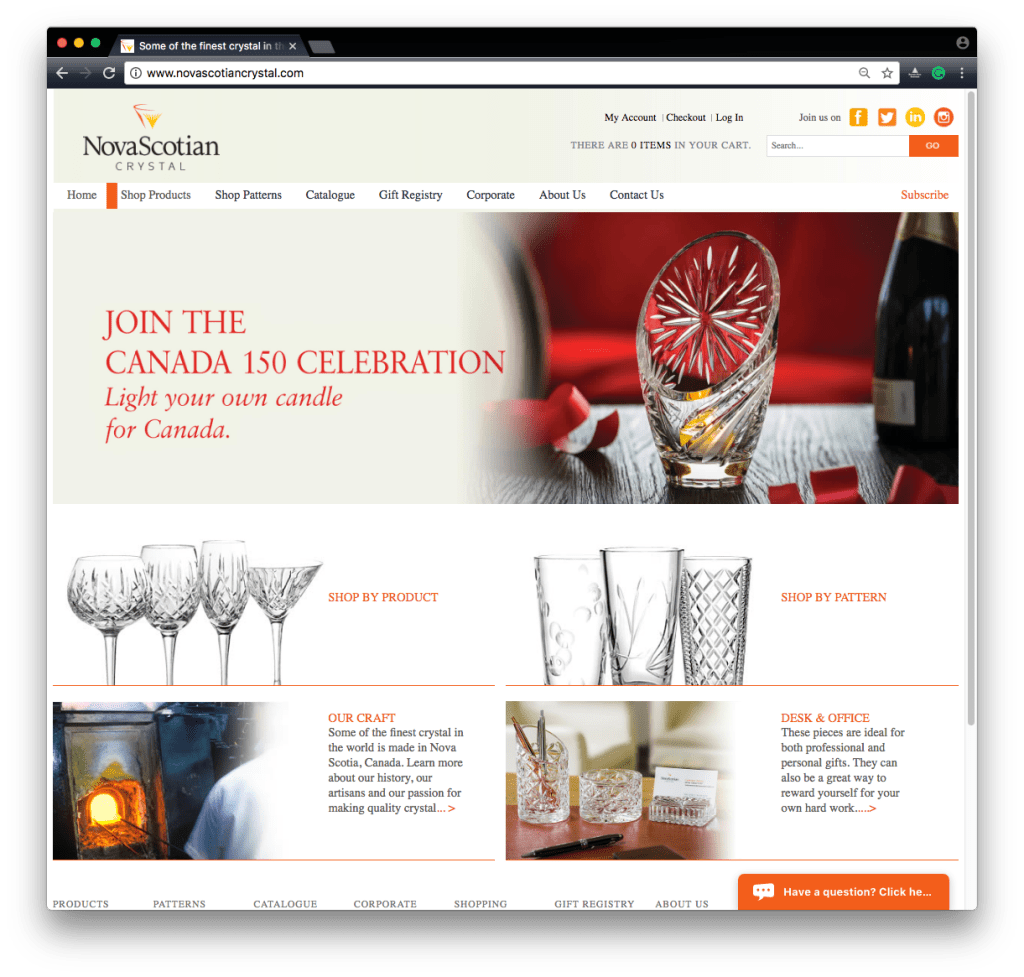The height and width of the screenshot is (977, 1024).
Task: Open the Twitter social icon
Action: coord(887,118)
